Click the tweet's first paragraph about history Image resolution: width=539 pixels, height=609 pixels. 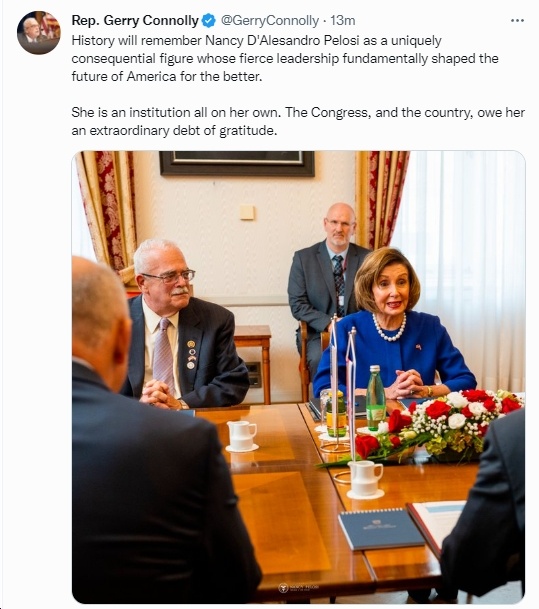(285, 58)
